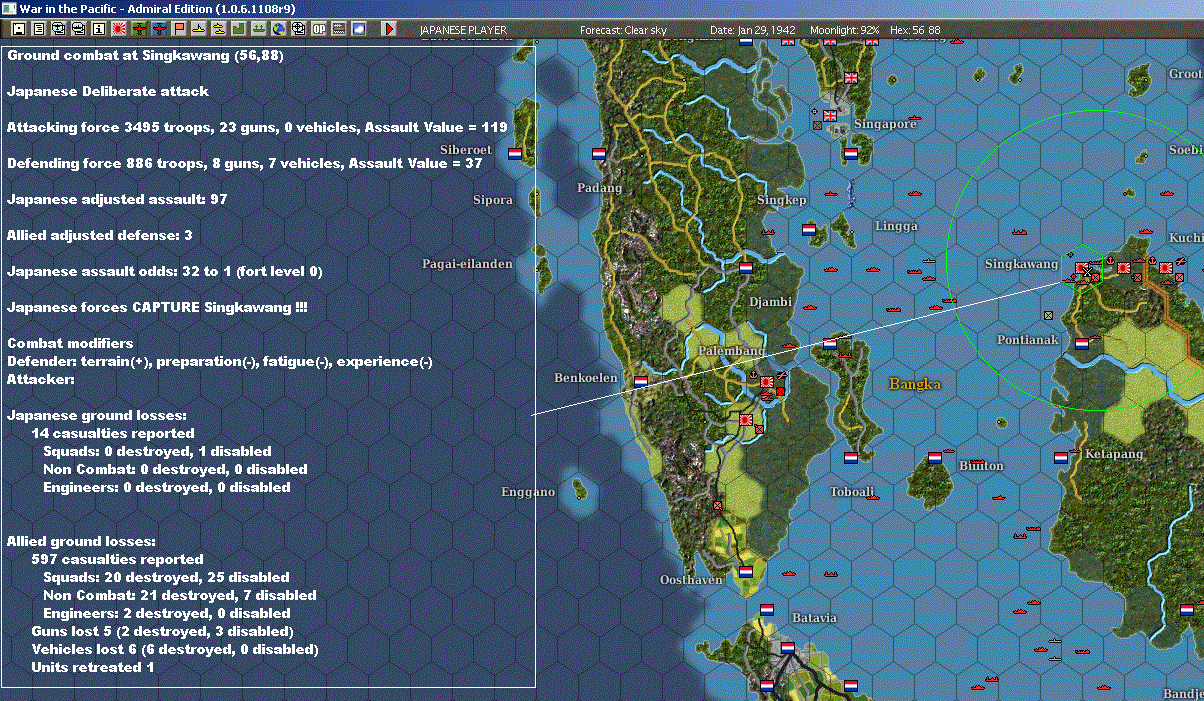1204x701 pixels.
Task: Click the Pagai-eilanden label
Action: (x=467, y=264)
